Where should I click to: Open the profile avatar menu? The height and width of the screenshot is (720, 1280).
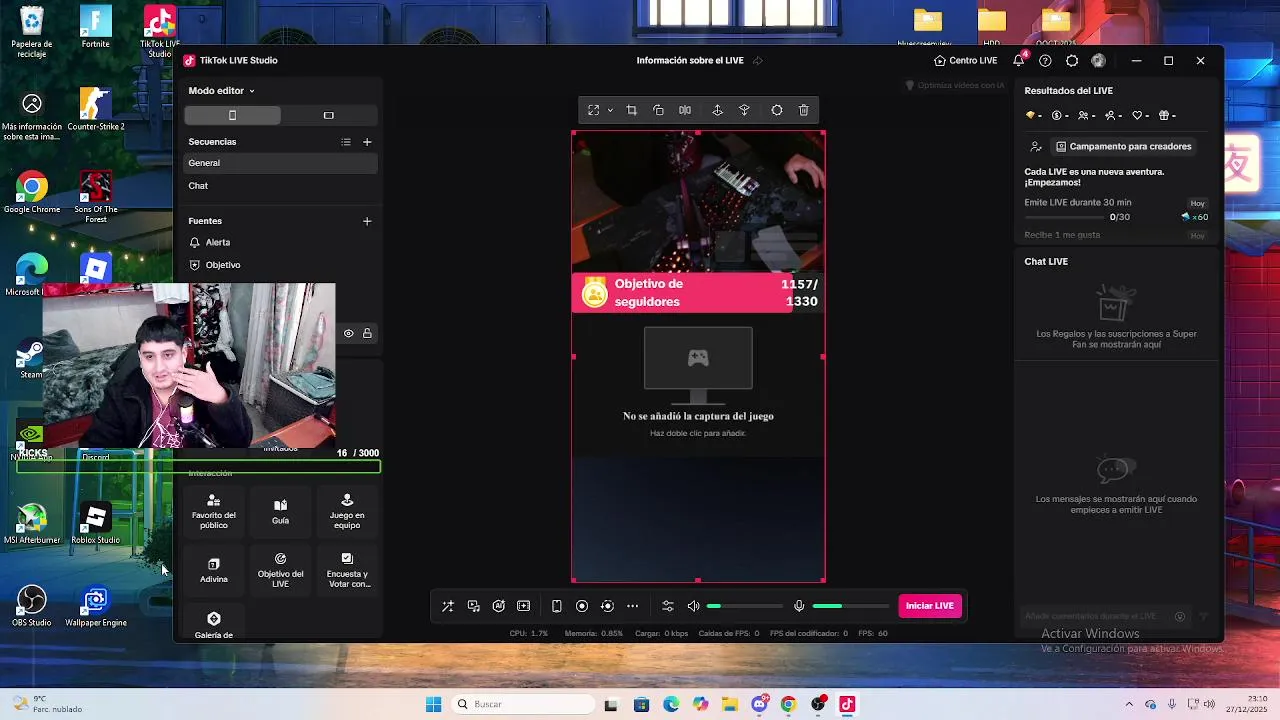[1098, 61]
